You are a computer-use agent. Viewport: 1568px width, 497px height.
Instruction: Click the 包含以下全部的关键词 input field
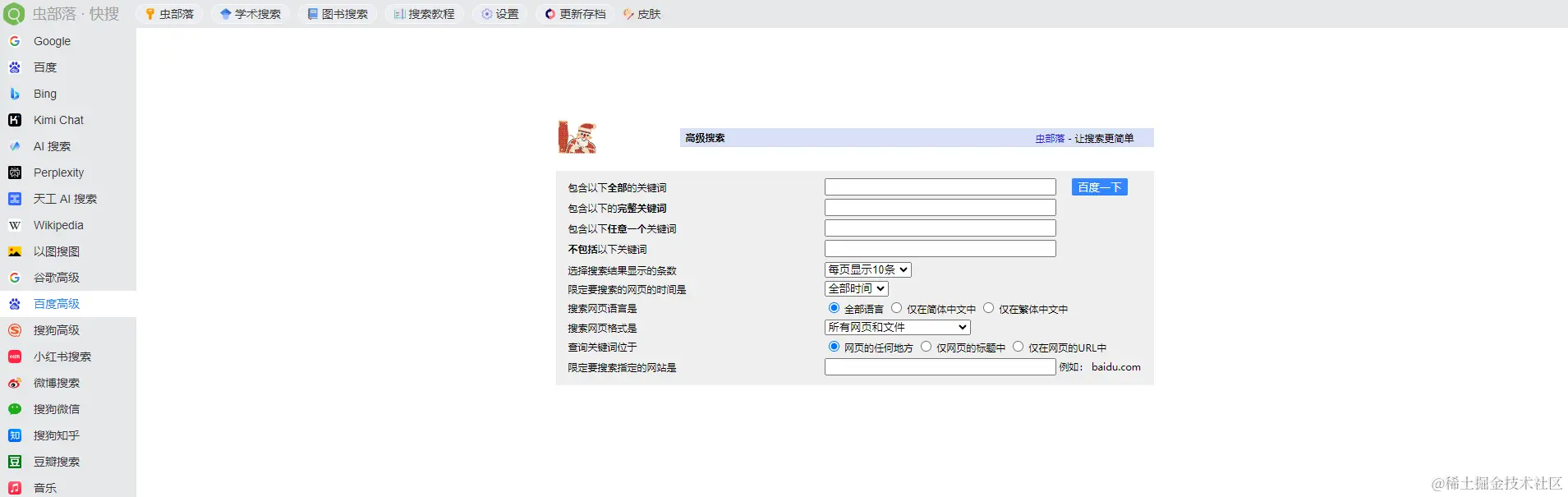click(940, 187)
